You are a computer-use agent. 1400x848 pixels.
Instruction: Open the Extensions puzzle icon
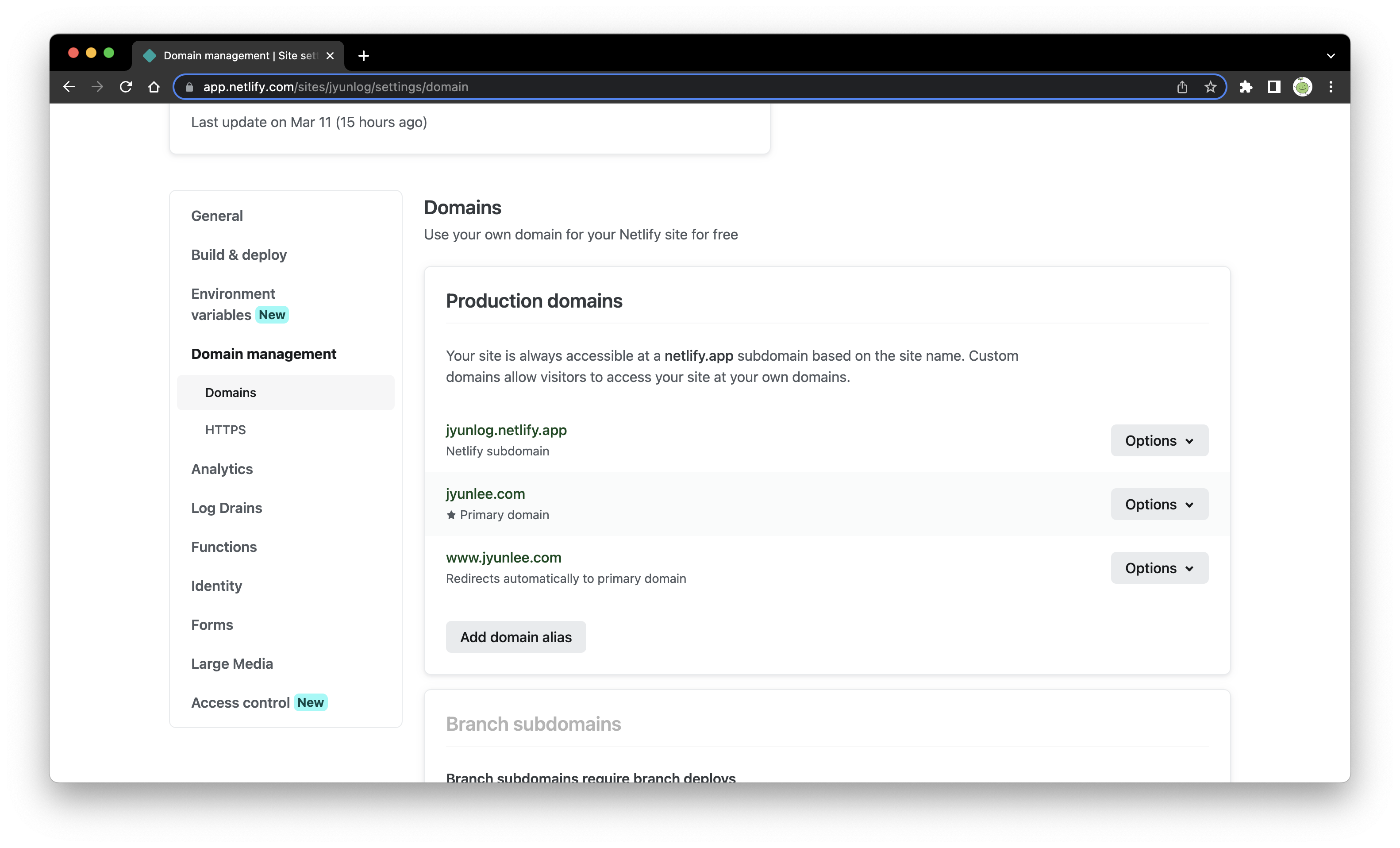click(x=1246, y=87)
